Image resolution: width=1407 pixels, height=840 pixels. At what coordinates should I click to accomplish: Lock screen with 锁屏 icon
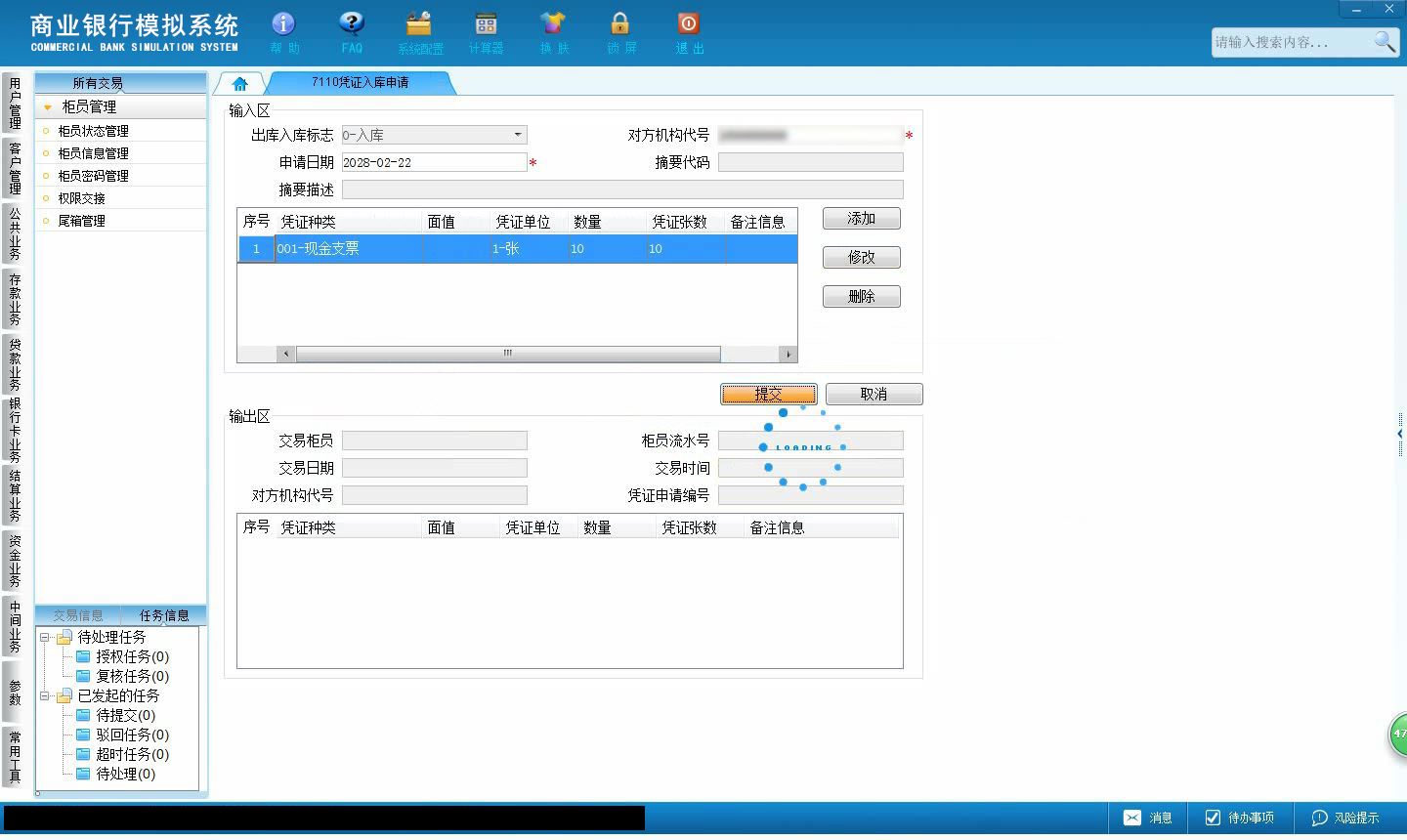point(620,31)
